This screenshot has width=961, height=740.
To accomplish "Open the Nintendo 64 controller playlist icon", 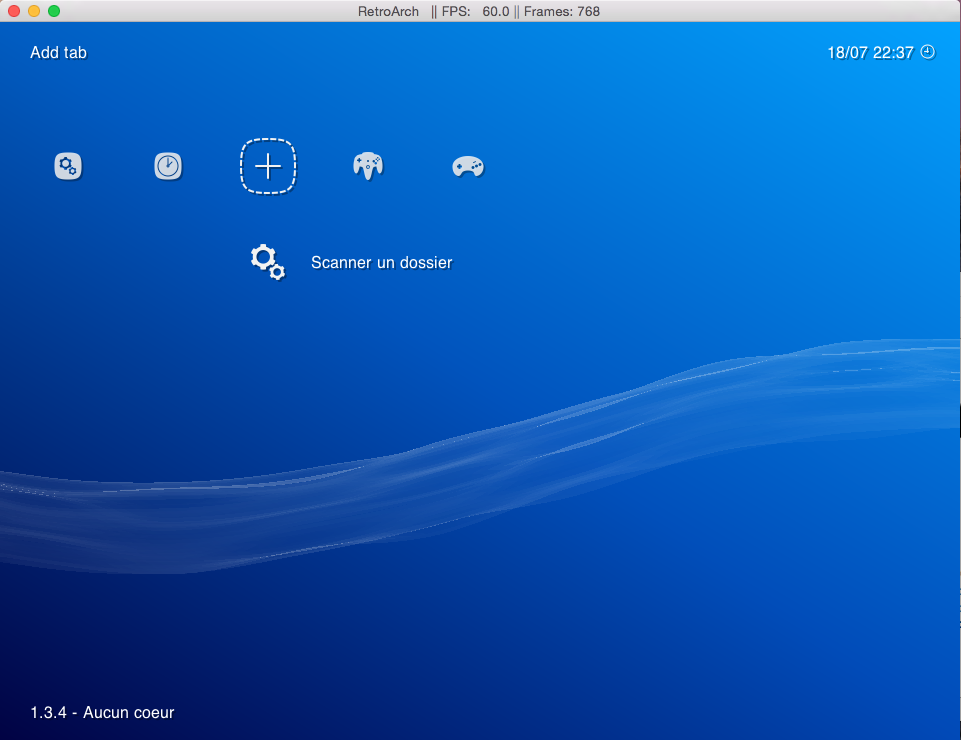I will pyautogui.click(x=368, y=166).
